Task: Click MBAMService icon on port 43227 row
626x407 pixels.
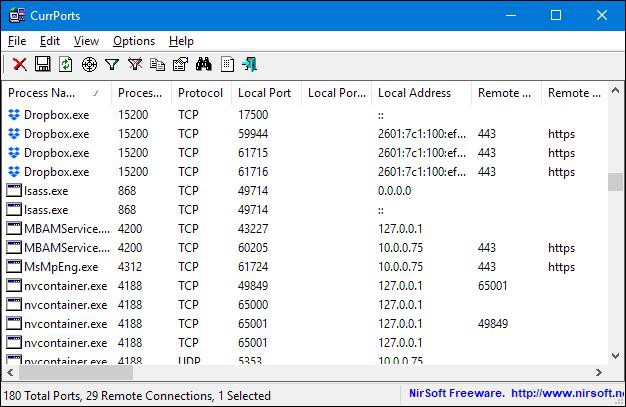Action: (14, 228)
